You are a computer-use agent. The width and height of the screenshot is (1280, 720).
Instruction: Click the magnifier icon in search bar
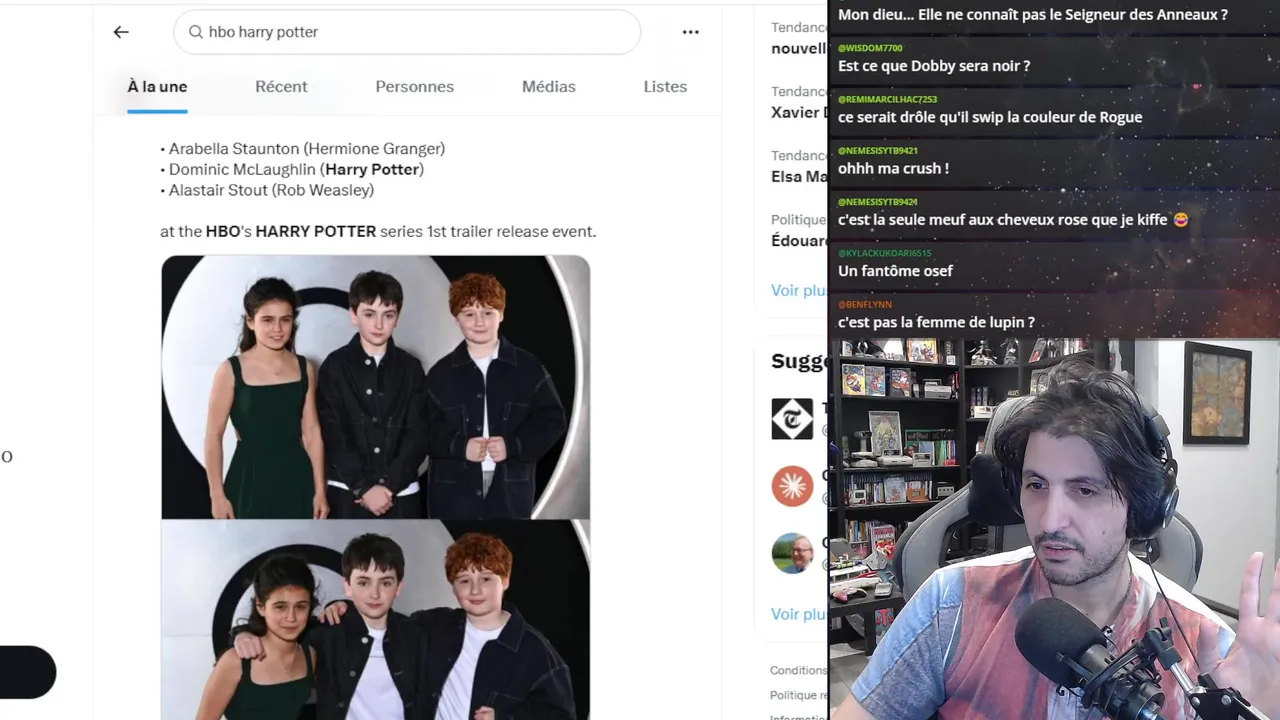[196, 32]
